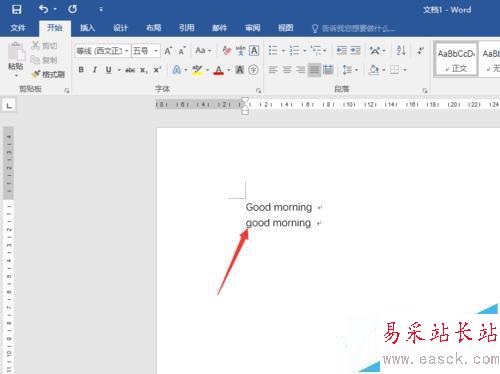
Task: Open the Shading paint bucket
Action: pyautogui.click(x=374, y=70)
